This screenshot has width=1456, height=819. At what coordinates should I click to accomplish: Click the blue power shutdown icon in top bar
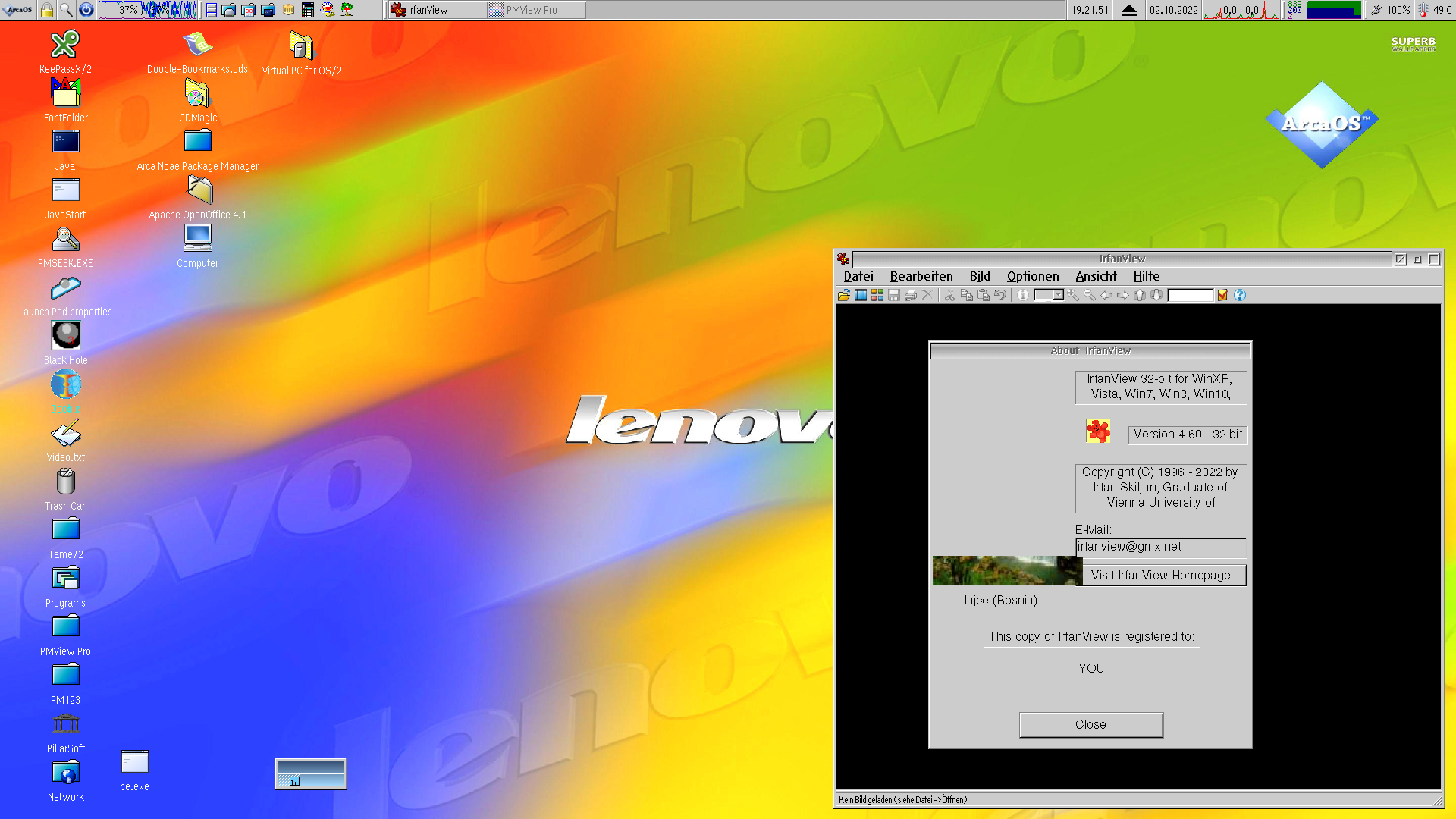click(86, 10)
